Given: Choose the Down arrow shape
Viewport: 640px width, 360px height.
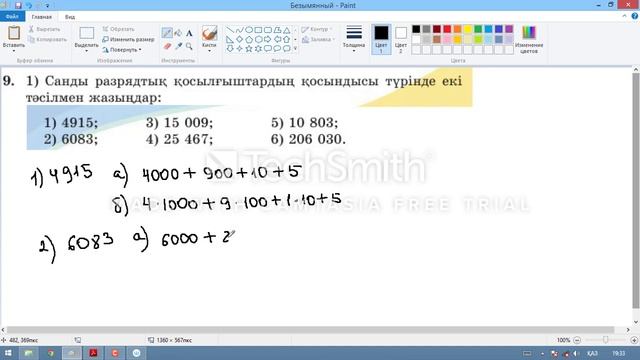Looking at the screenshot, I should [230, 49].
